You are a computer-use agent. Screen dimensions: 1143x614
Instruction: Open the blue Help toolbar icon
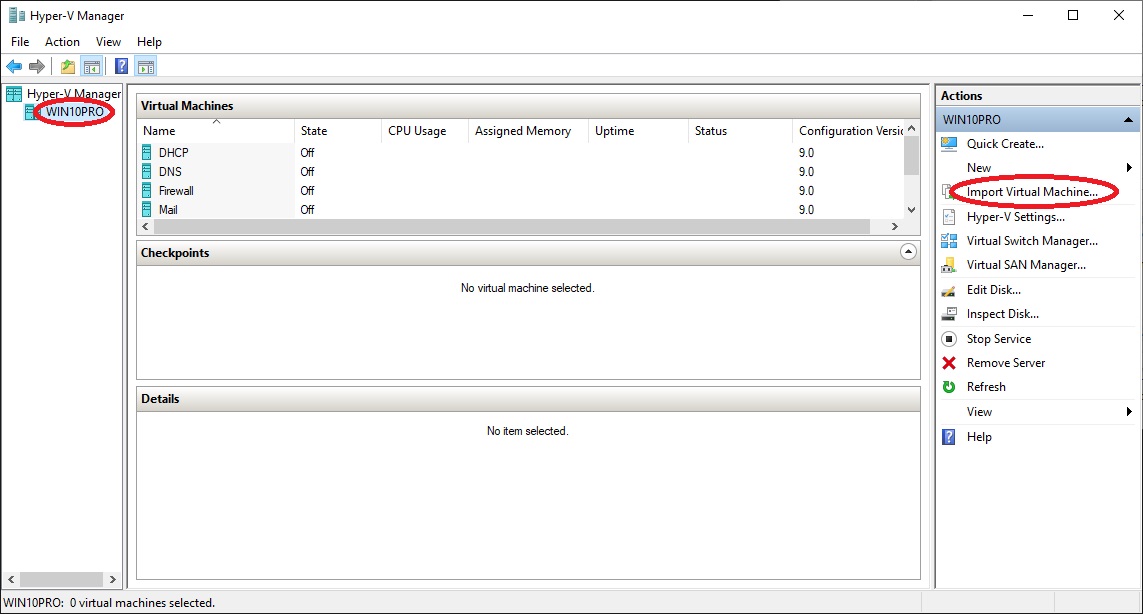122,67
